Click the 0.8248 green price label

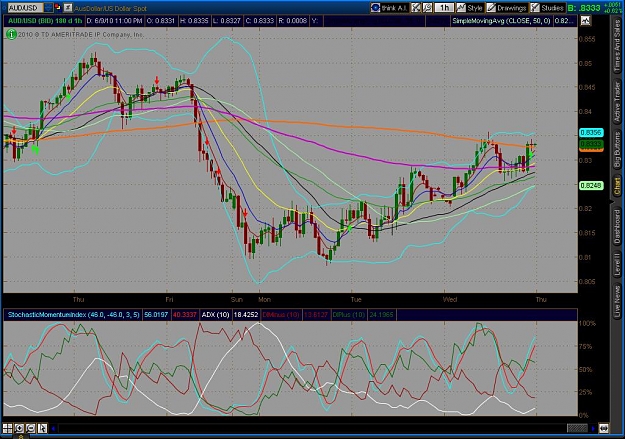(591, 185)
